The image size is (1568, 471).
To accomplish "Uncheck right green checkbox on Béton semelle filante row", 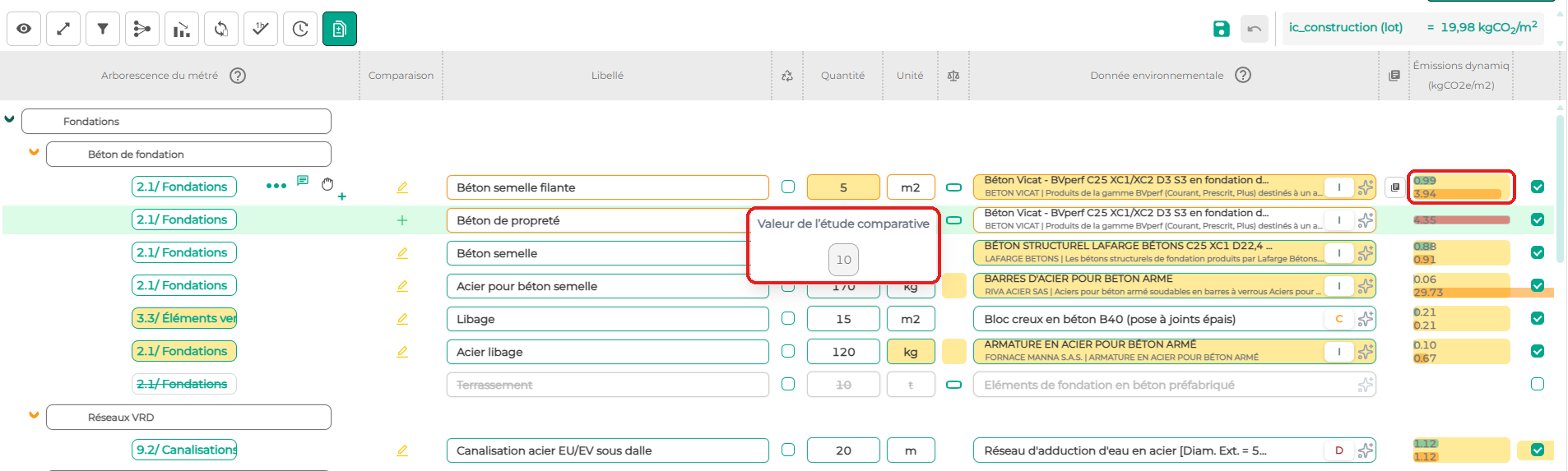I will [1538, 187].
